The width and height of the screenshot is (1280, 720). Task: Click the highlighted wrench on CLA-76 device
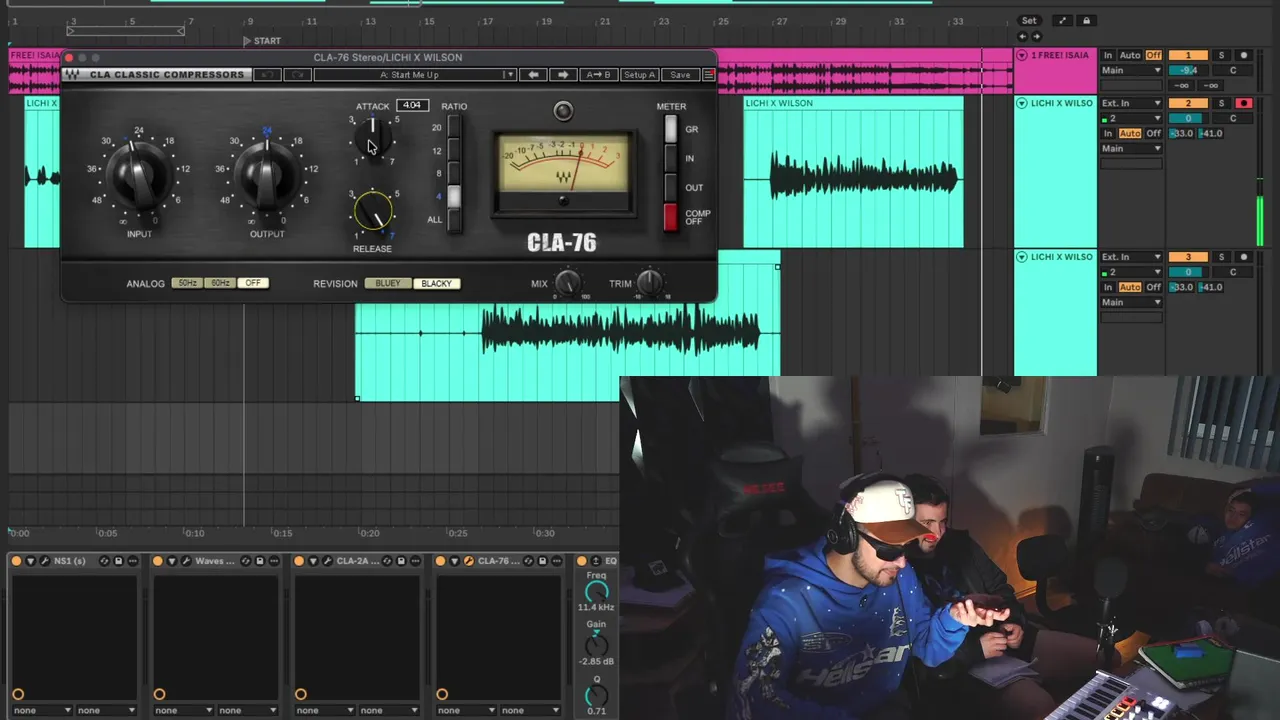468,561
